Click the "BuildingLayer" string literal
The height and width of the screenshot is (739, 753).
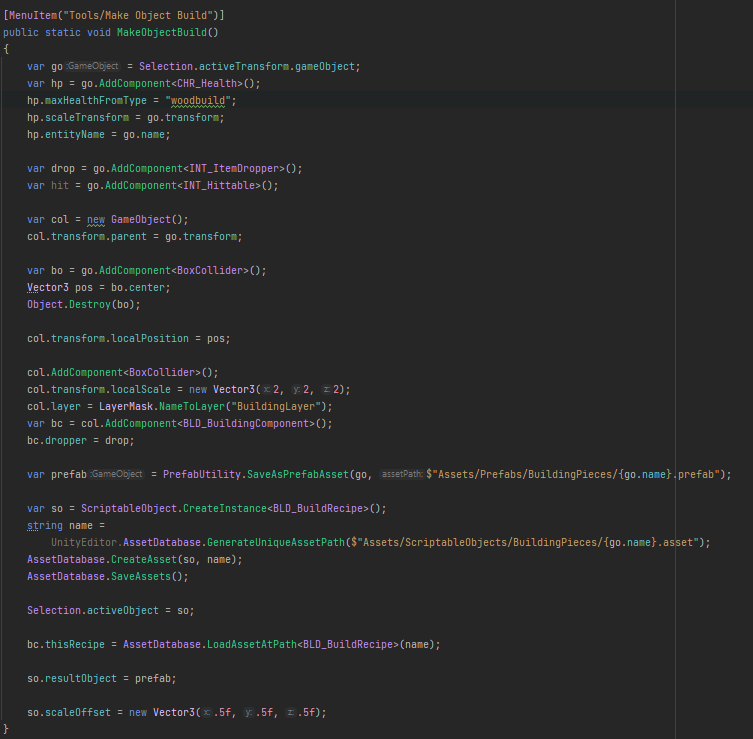point(276,407)
